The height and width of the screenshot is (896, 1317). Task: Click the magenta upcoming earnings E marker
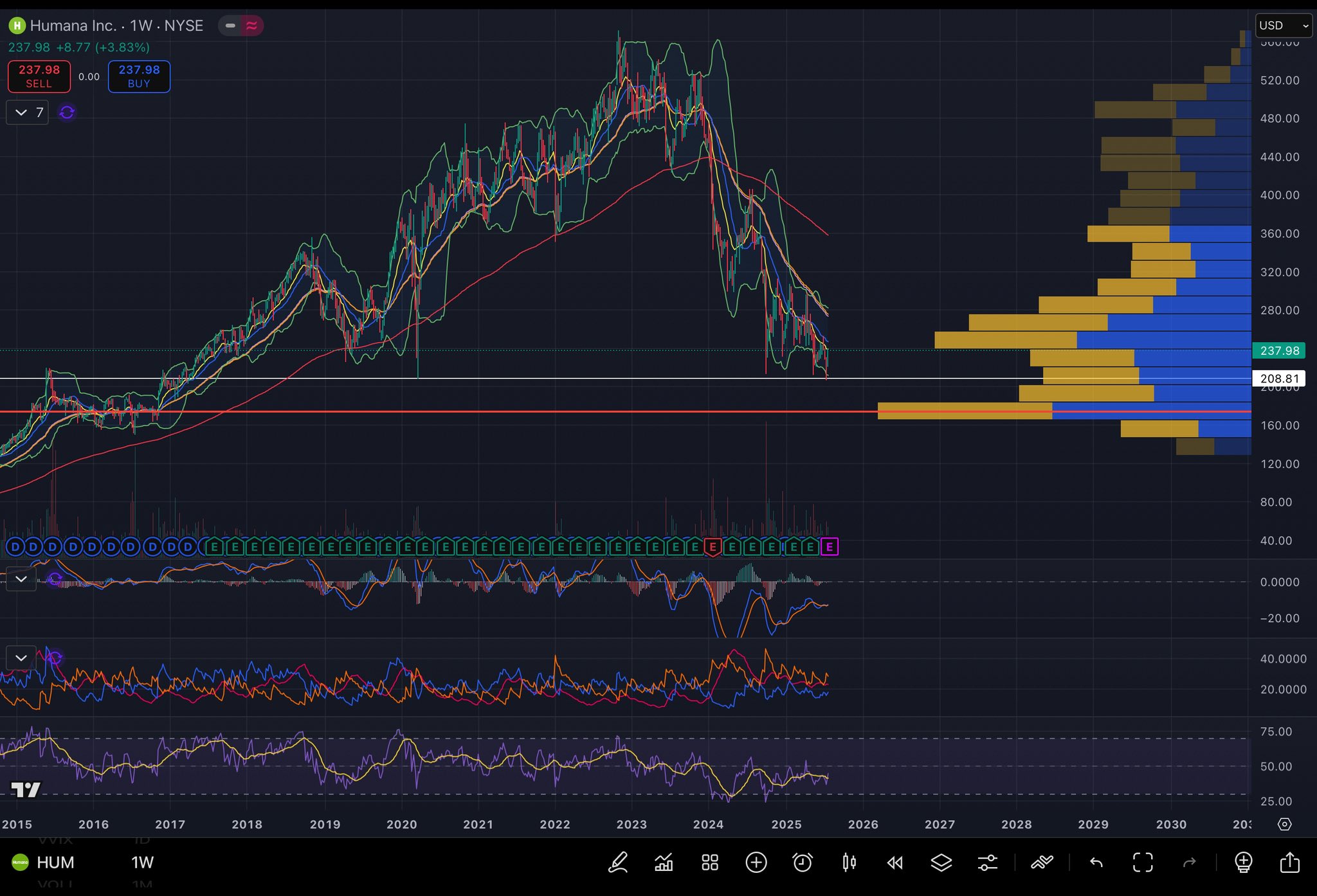[830, 547]
